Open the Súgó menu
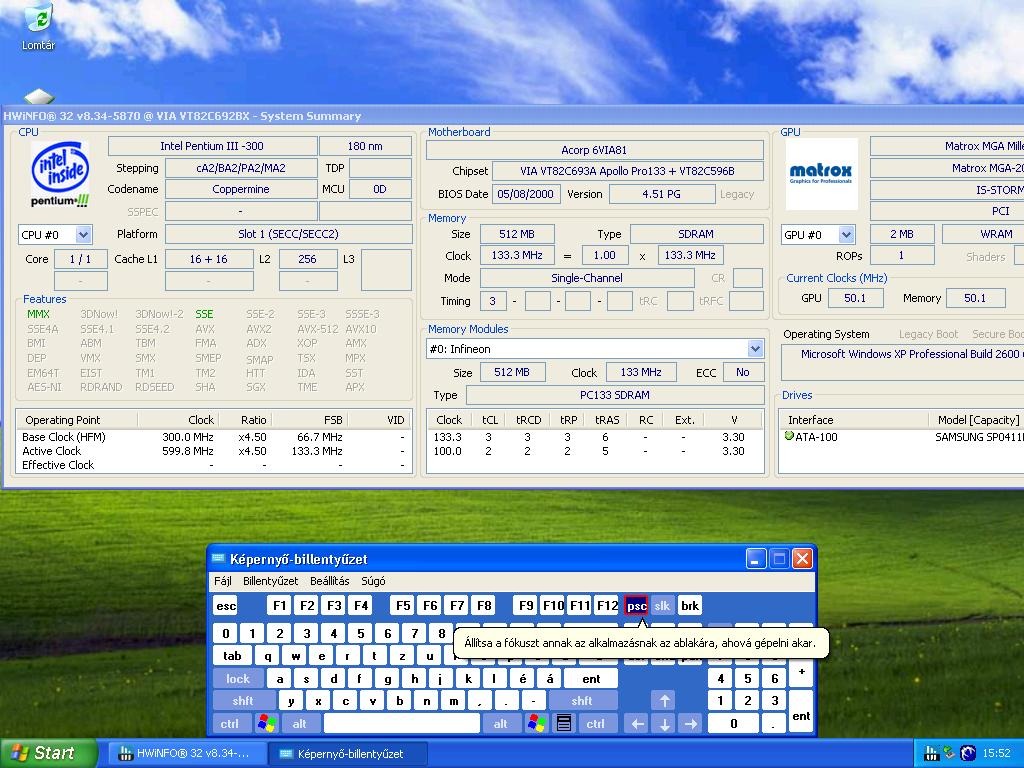Viewport: 1024px width, 768px height. [374, 581]
